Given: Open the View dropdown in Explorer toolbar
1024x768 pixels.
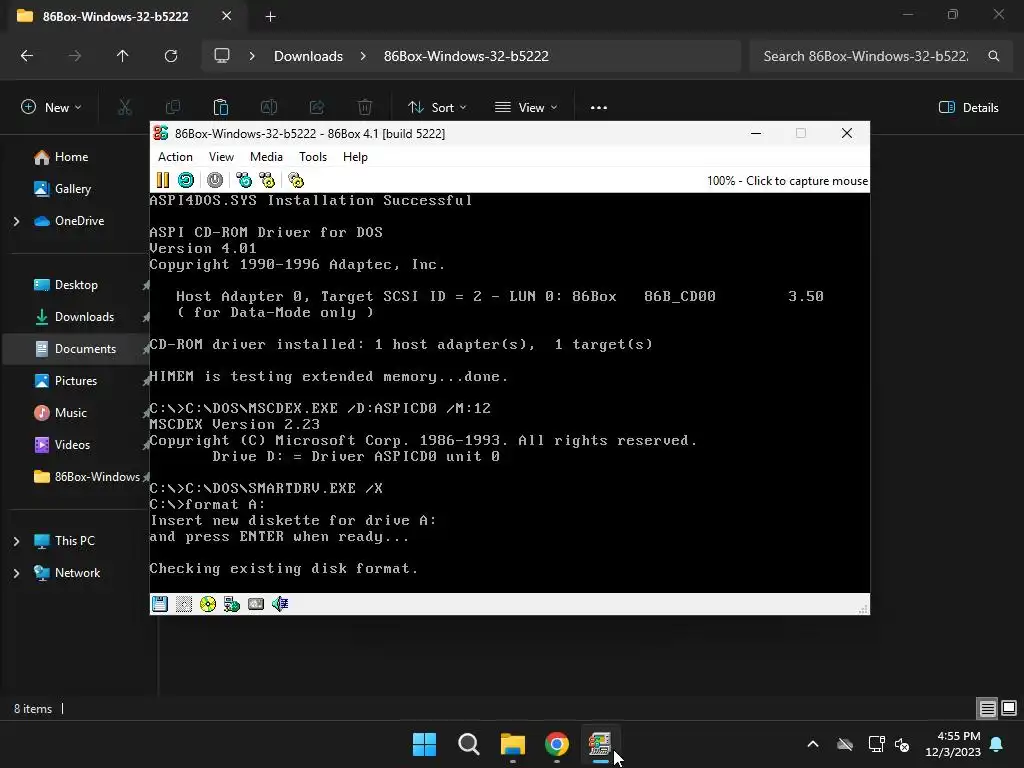Looking at the screenshot, I should point(526,108).
